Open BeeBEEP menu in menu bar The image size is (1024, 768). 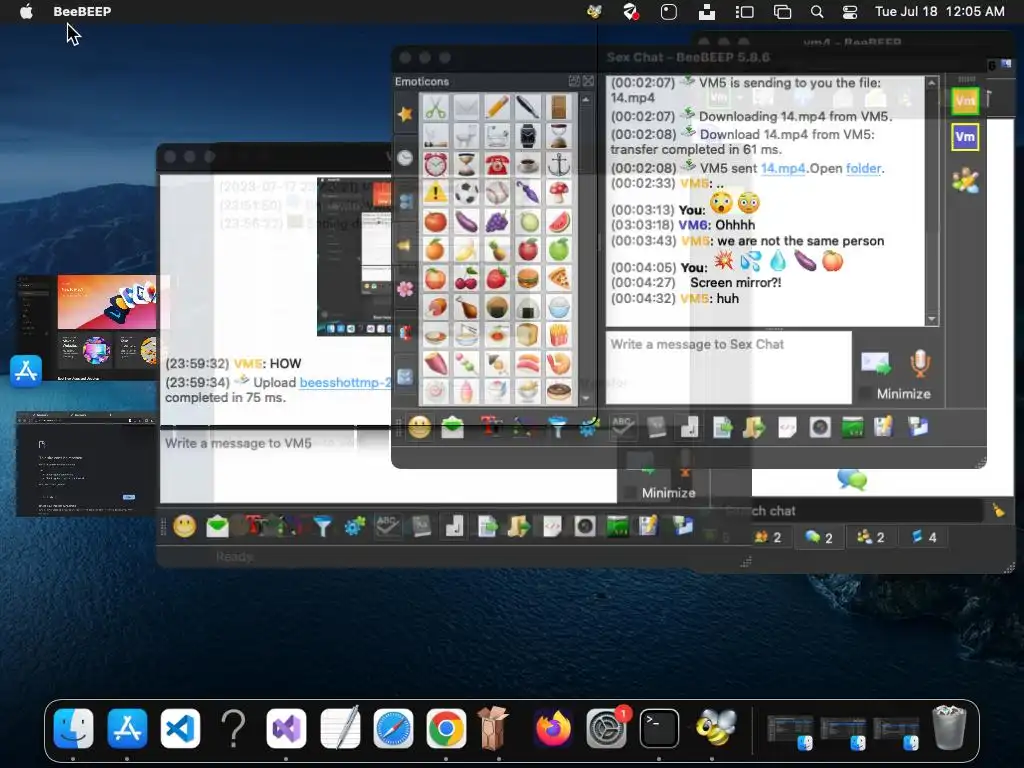point(82,11)
